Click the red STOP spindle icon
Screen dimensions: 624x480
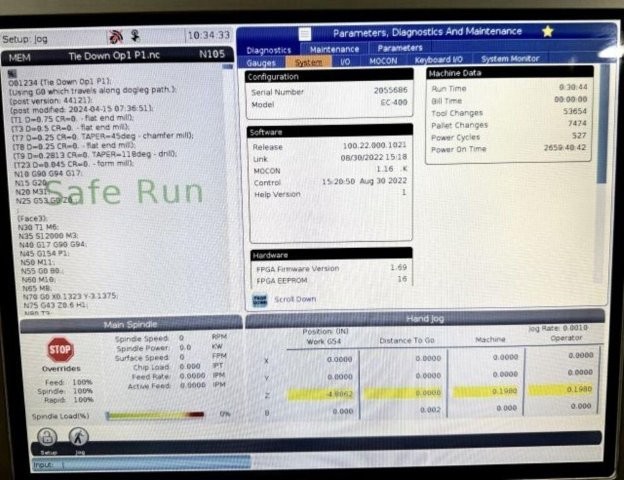coord(60,350)
